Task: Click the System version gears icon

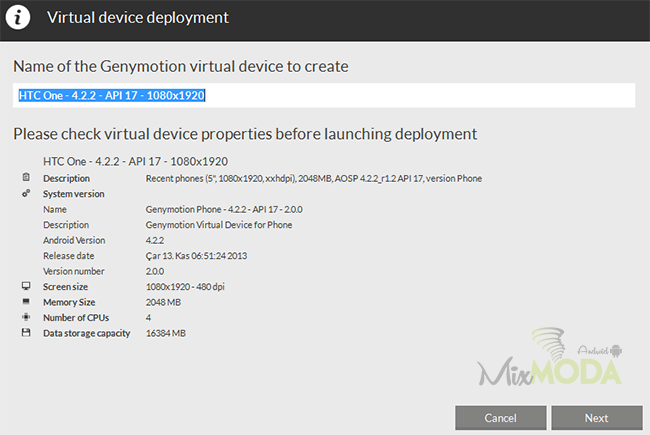Action: coord(26,193)
